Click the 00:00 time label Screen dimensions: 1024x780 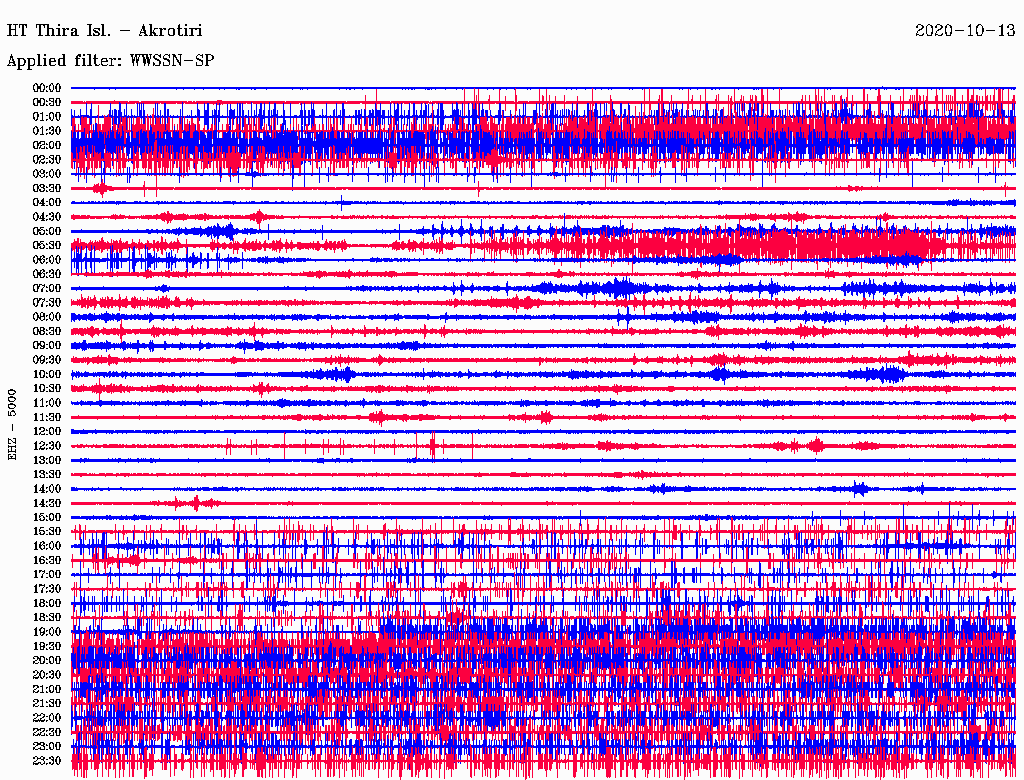tap(47, 88)
